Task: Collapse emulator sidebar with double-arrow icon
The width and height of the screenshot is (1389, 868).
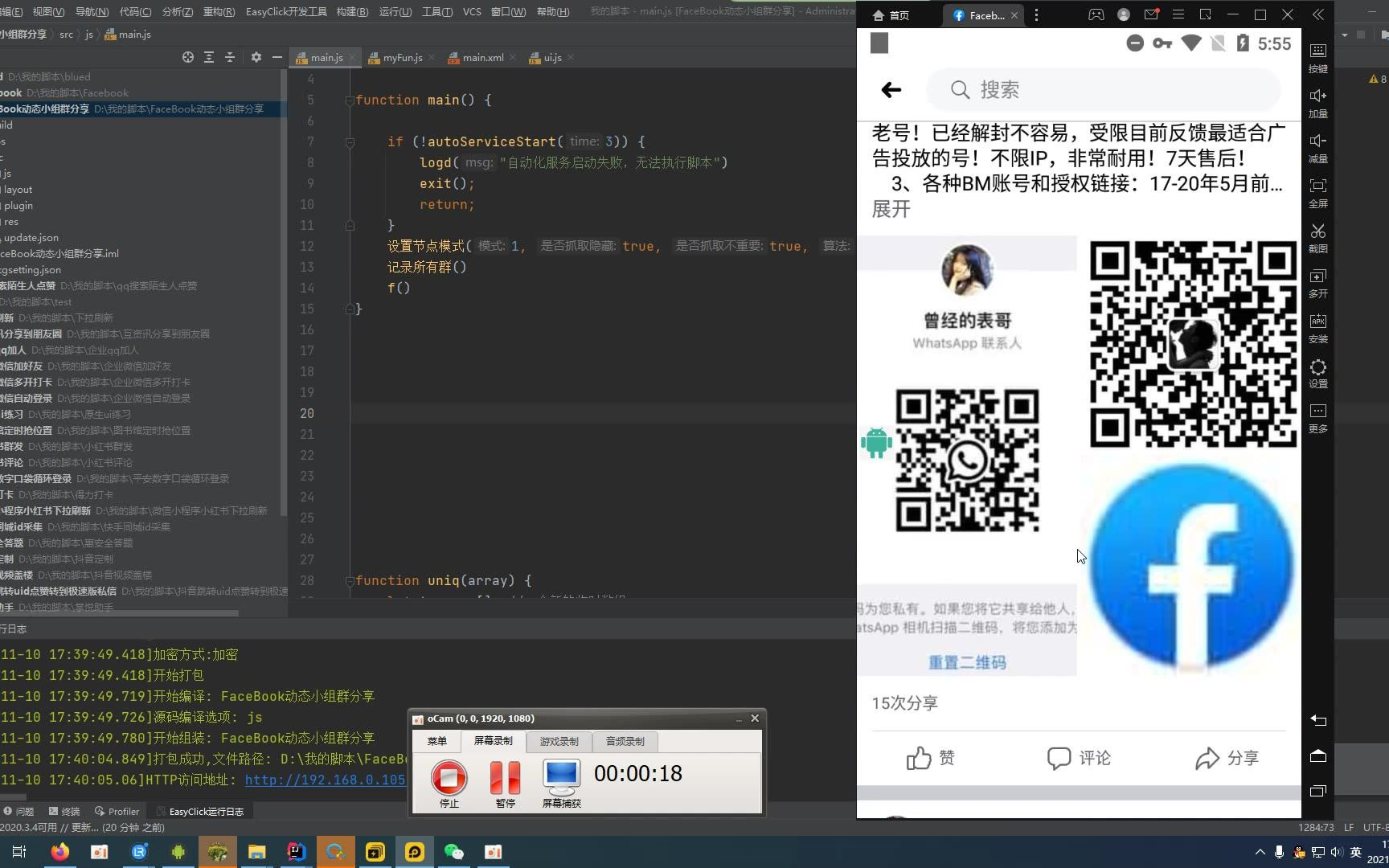Action: tap(1318, 14)
